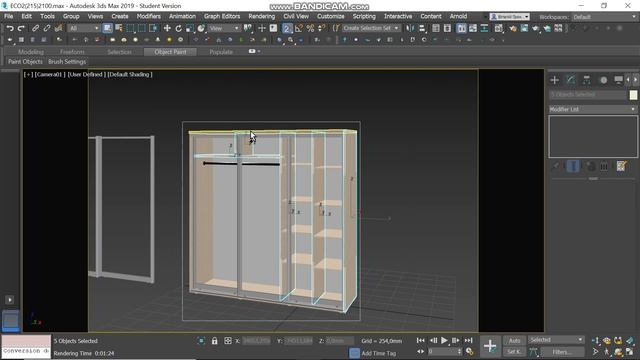Open the key filter 'Selected' dropdown
The width and height of the screenshot is (640, 360).
(x=556, y=340)
